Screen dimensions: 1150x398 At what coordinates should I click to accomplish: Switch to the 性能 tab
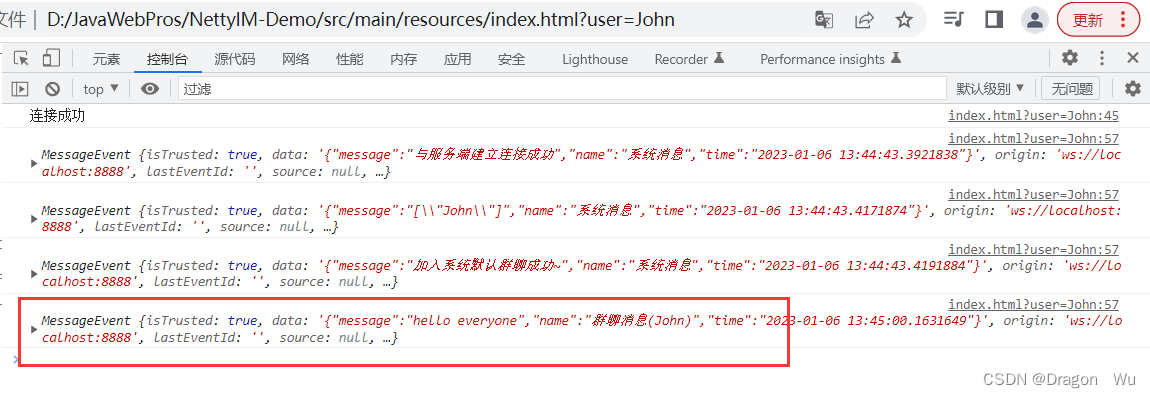pyautogui.click(x=349, y=59)
